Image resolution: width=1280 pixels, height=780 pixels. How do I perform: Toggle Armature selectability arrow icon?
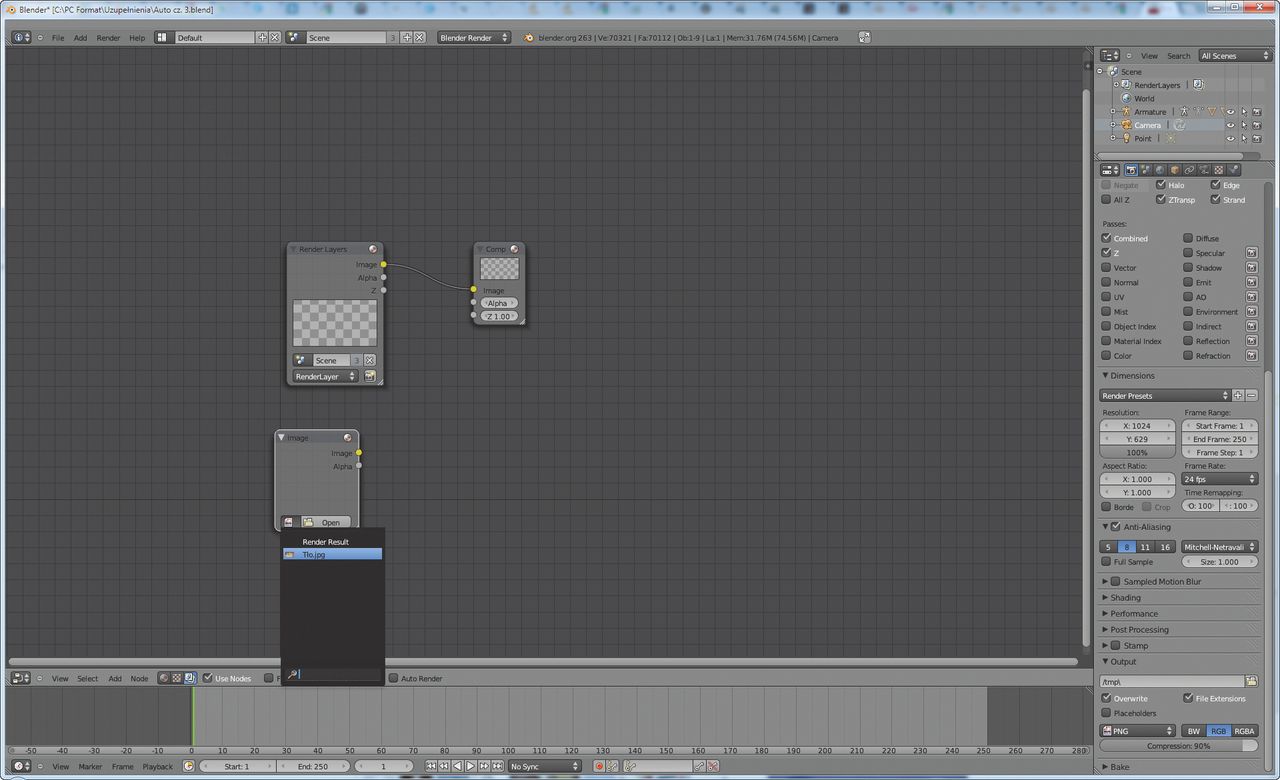1244,112
